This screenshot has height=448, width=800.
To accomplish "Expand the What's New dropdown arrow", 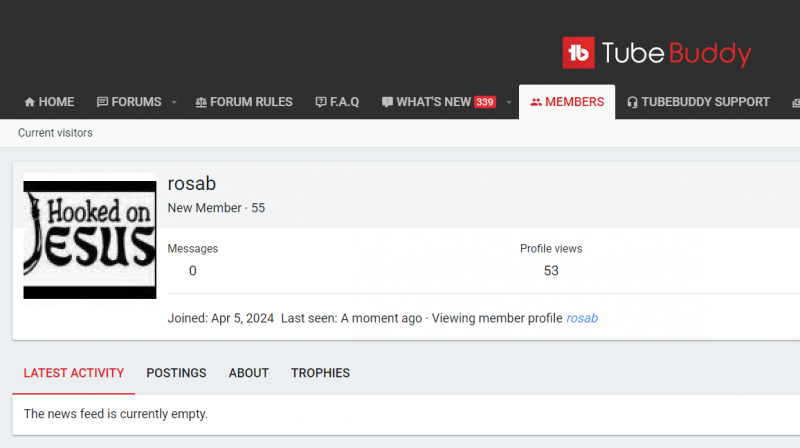I will coord(508,102).
